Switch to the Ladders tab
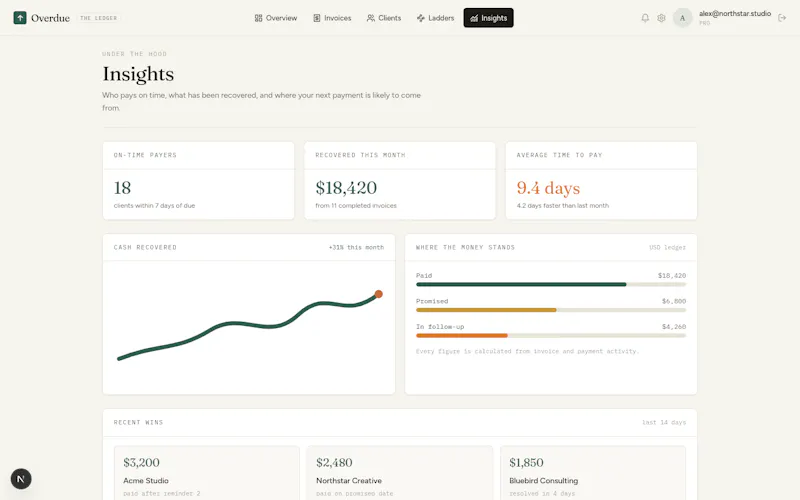This screenshot has height=500, width=800. tap(435, 18)
